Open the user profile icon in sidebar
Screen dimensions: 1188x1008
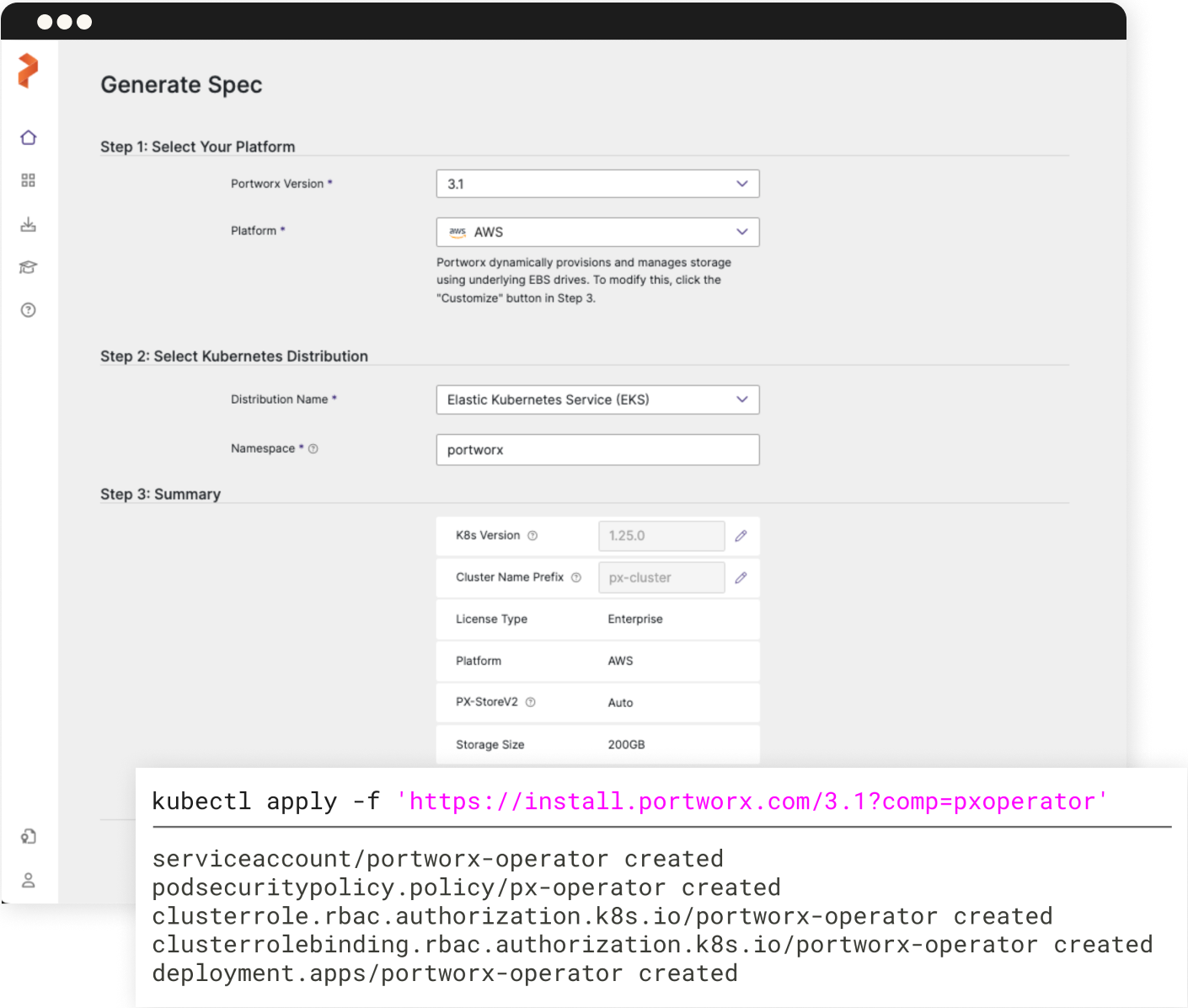tap(29, 880)
